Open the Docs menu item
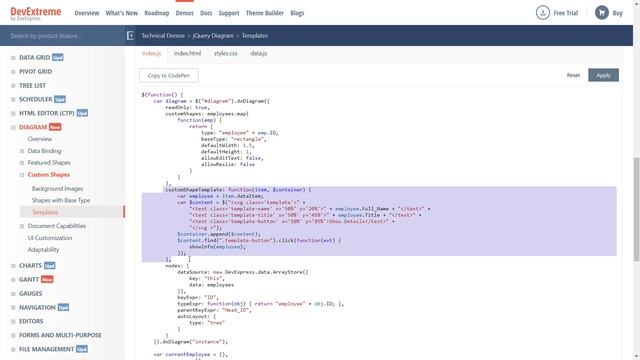 (206, 13)
